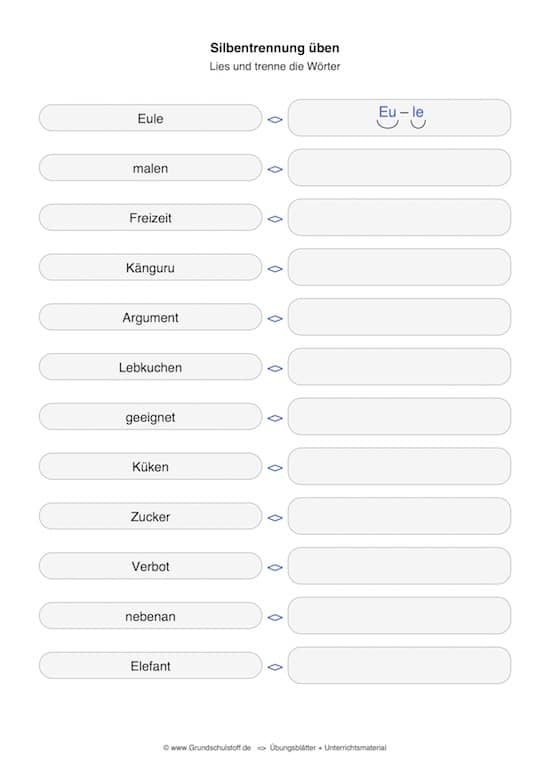
Task: Click the arrow icon next to Eule
Action: click(275, 120)
